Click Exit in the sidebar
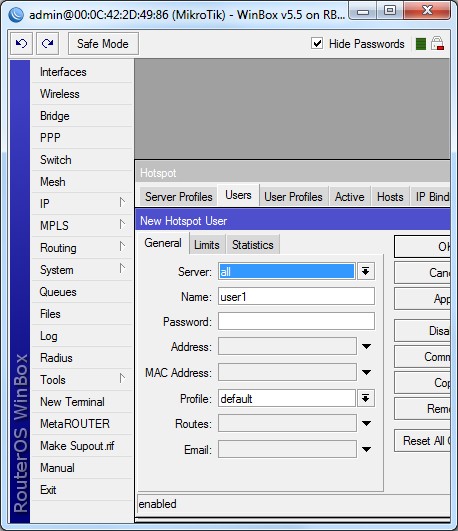 82,490
